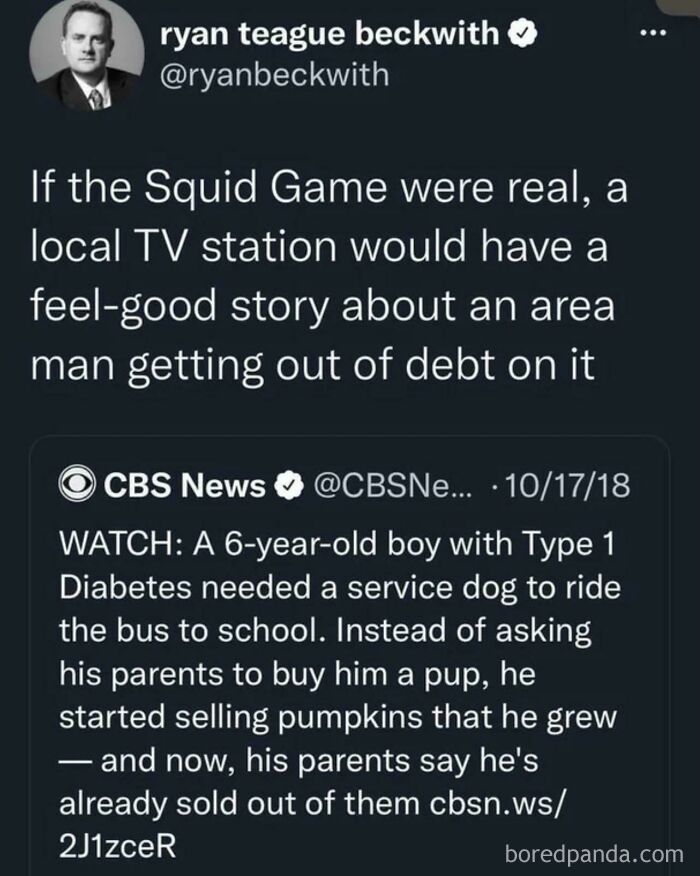Click the boredpanda.com watermark
700x876 pixels.
pyautogui.click(x=594, y=854)
